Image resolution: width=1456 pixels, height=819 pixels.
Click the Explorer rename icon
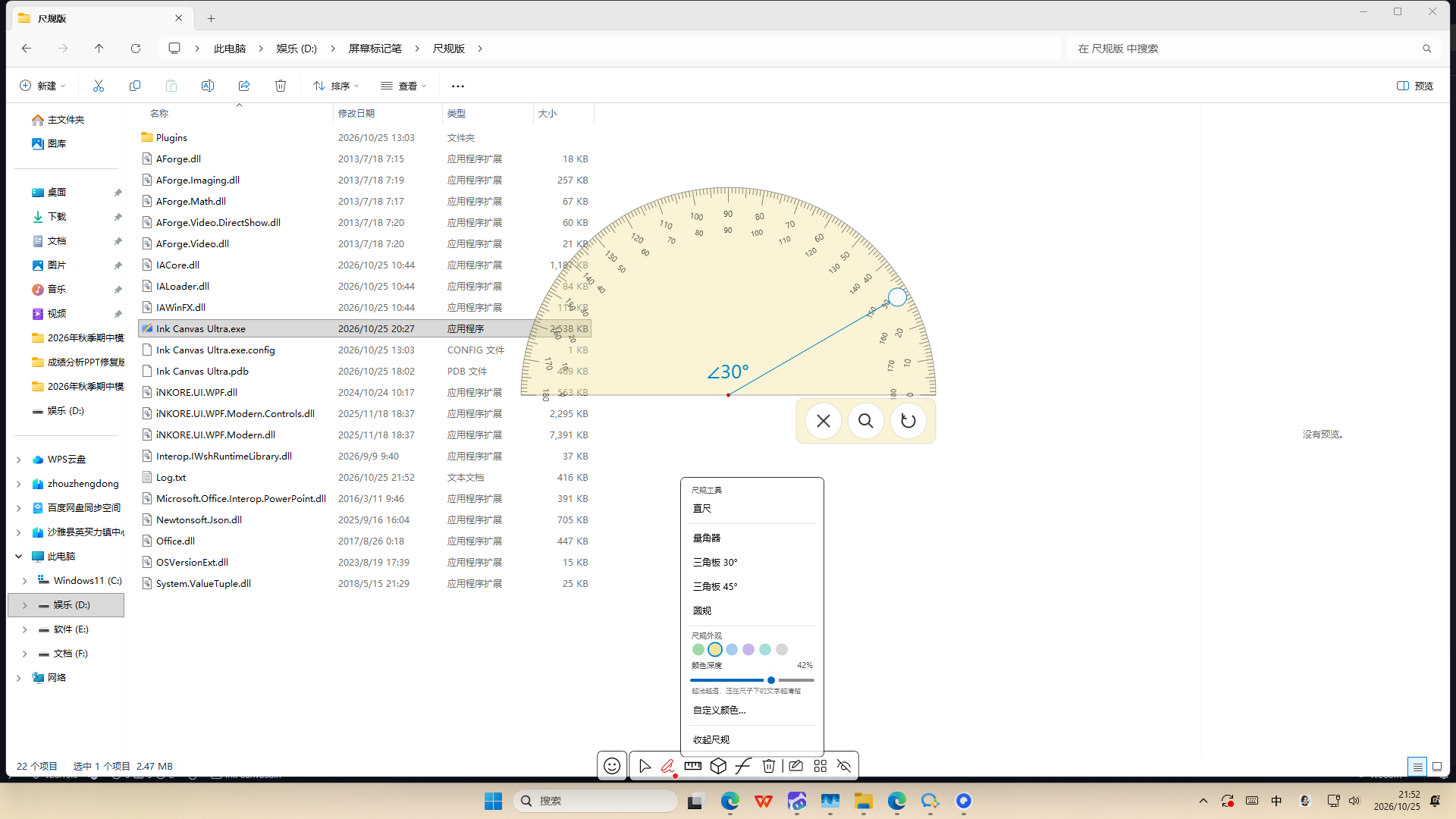pos(208,86)
